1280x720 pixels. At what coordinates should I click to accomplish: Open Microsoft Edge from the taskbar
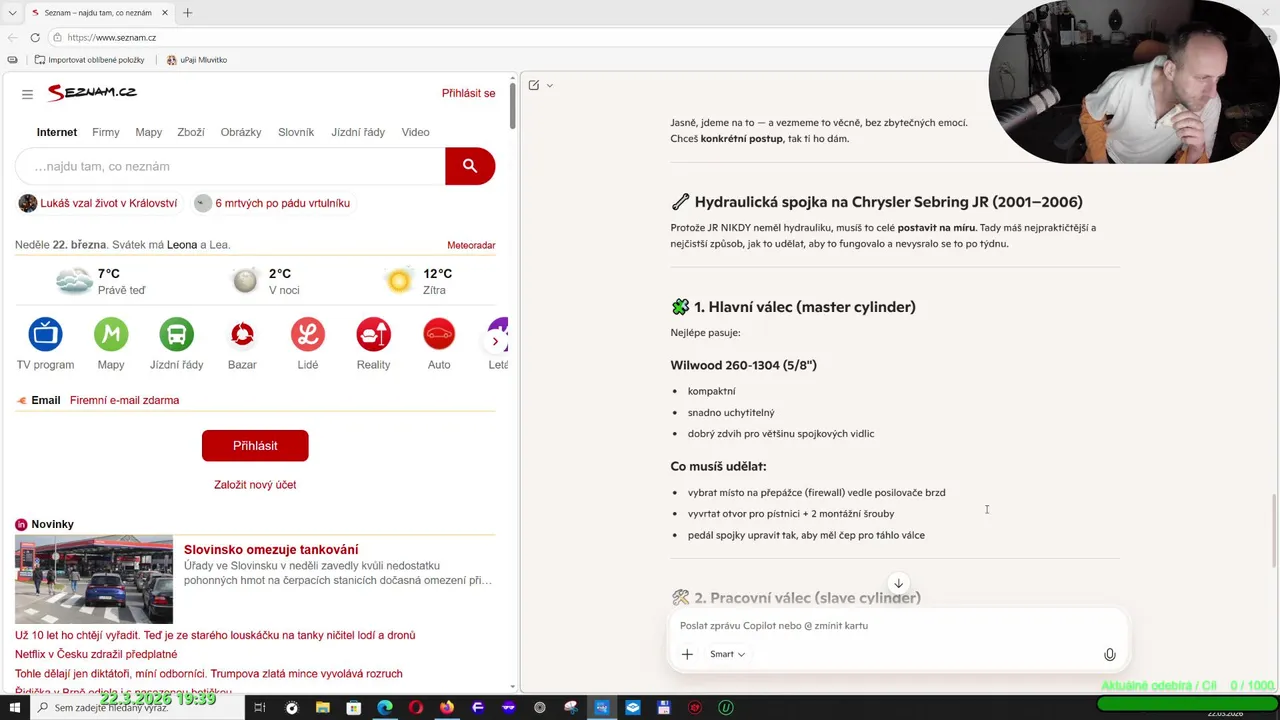[x=385, y=707]
